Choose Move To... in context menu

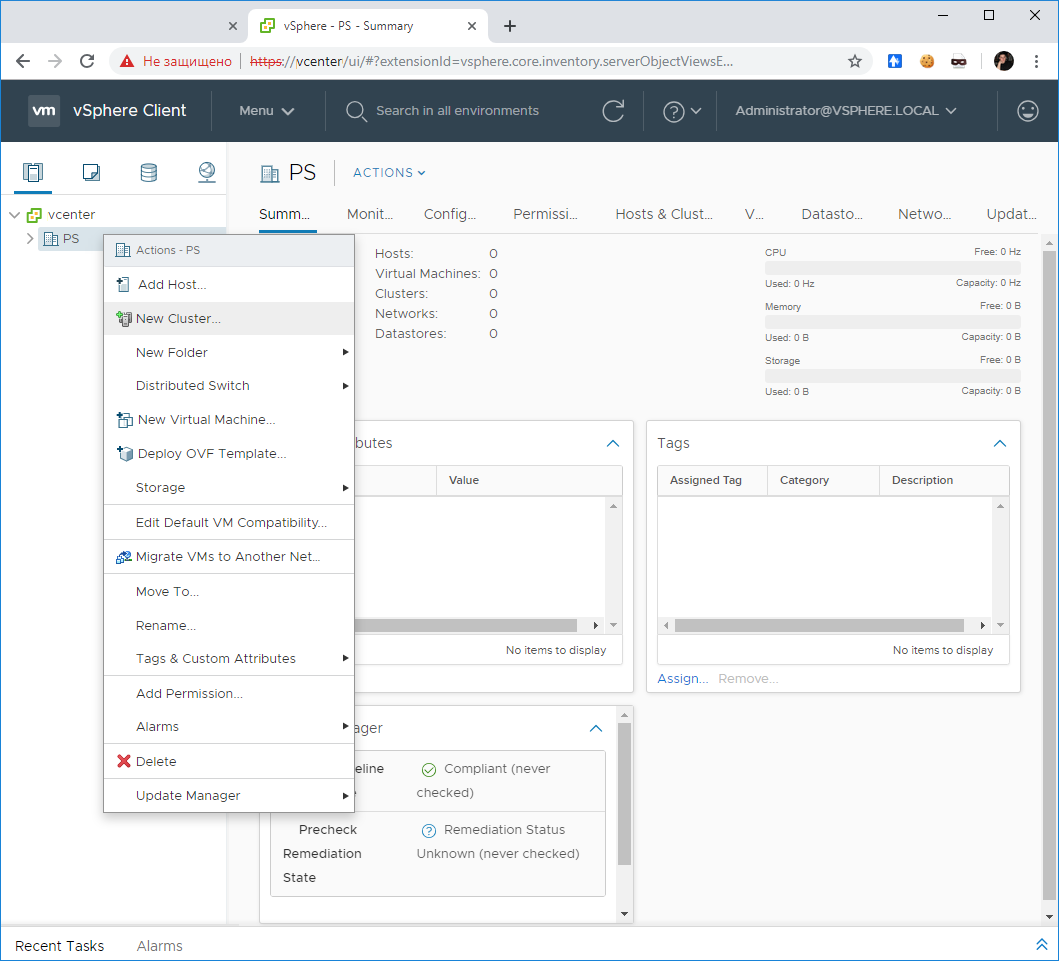[x=229, y=592]
